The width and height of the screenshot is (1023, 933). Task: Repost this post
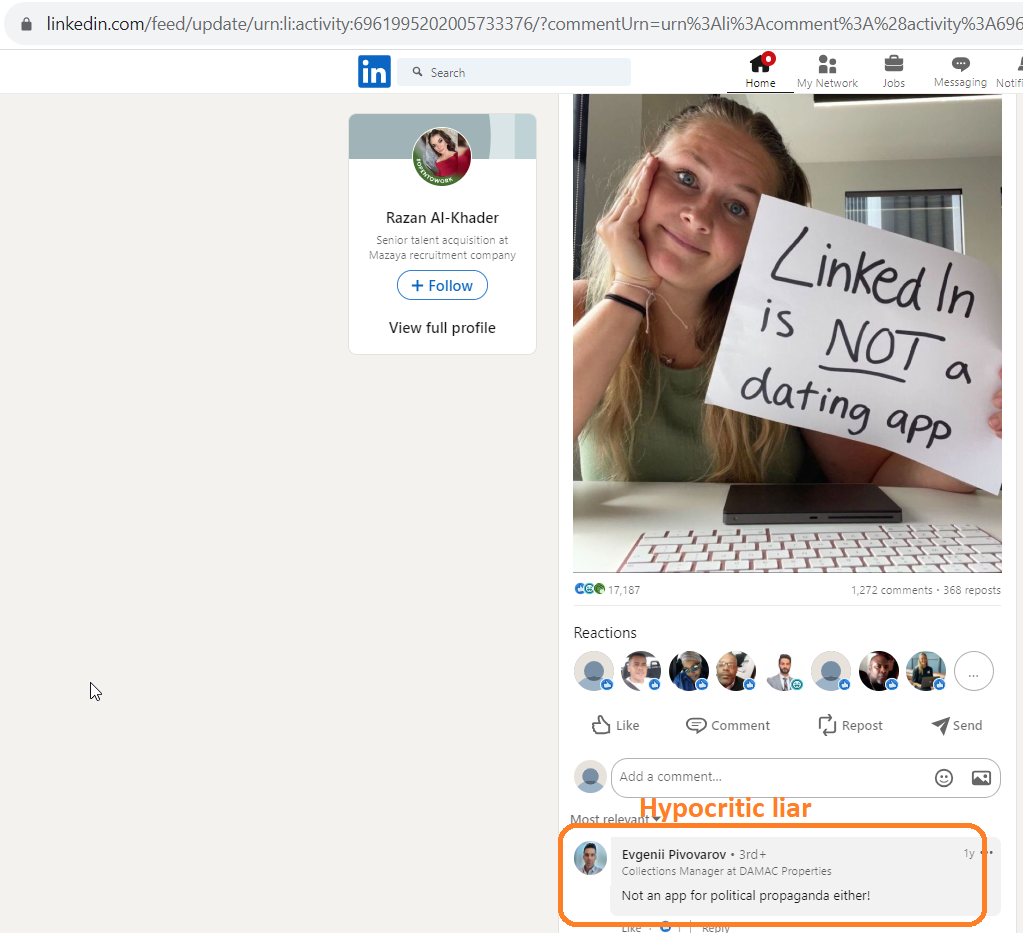tap(850, 726)
